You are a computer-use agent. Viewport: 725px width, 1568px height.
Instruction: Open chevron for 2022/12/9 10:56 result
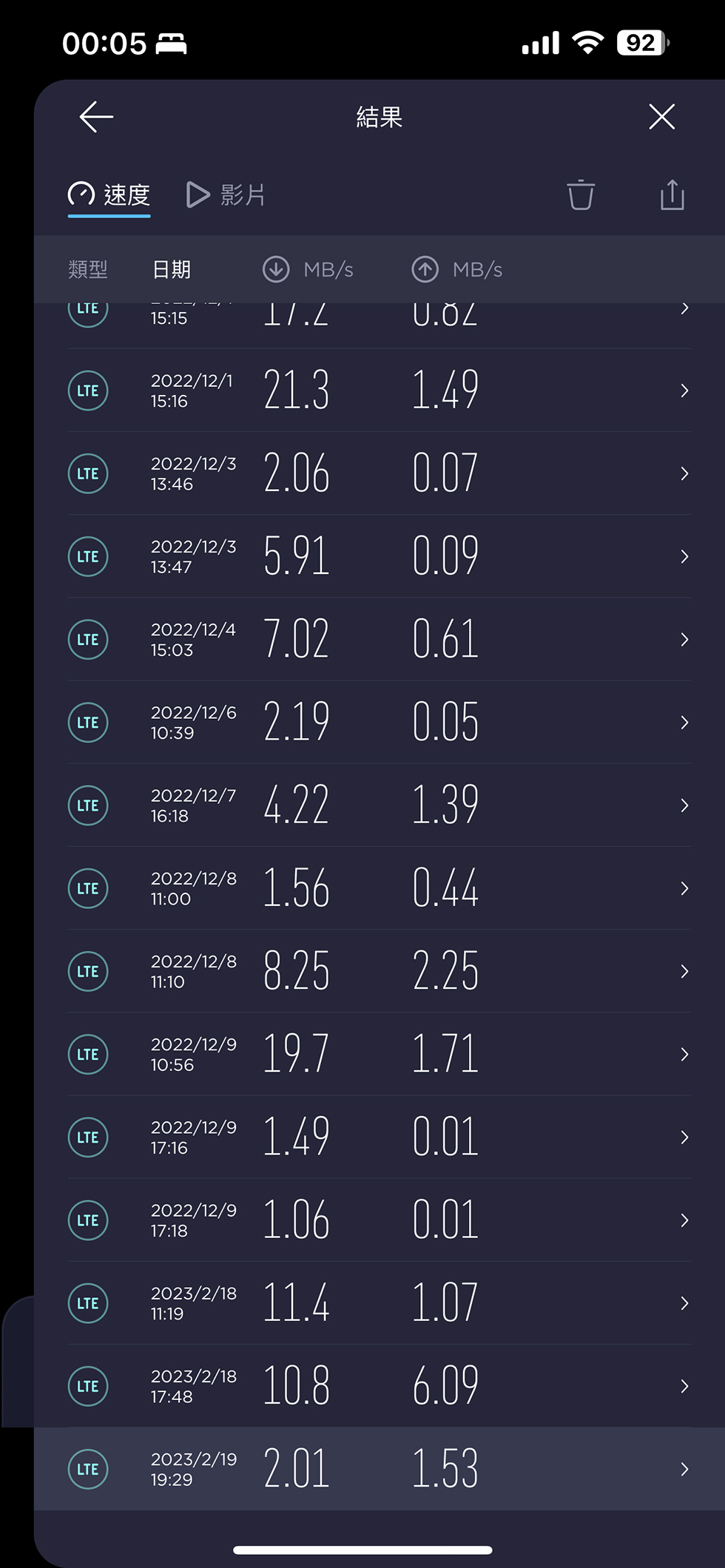pyautogui.click(x=684, y=1054)
